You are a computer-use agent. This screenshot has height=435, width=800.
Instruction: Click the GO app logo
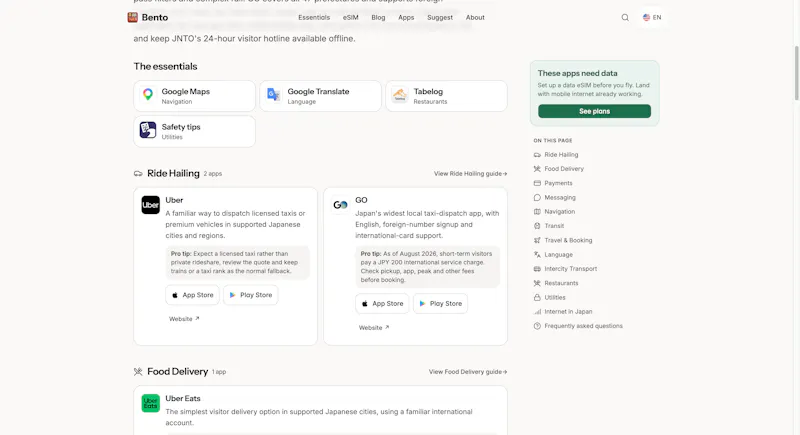340,205
